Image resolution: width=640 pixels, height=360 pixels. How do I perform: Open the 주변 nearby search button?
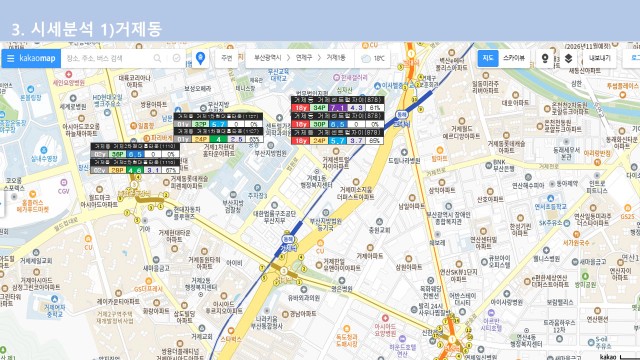227,58
